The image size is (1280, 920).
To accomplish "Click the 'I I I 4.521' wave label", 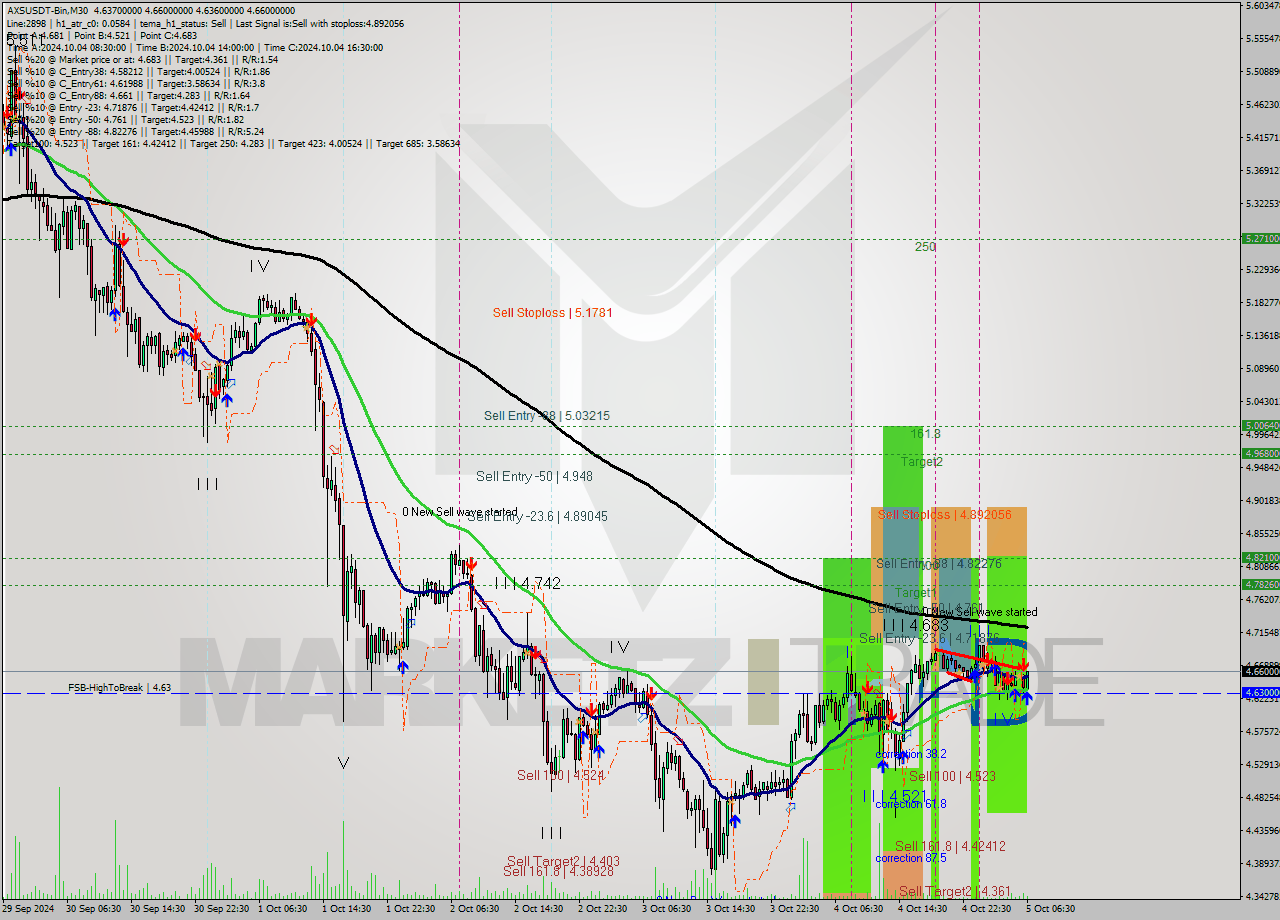I will (x=896, y=796).
